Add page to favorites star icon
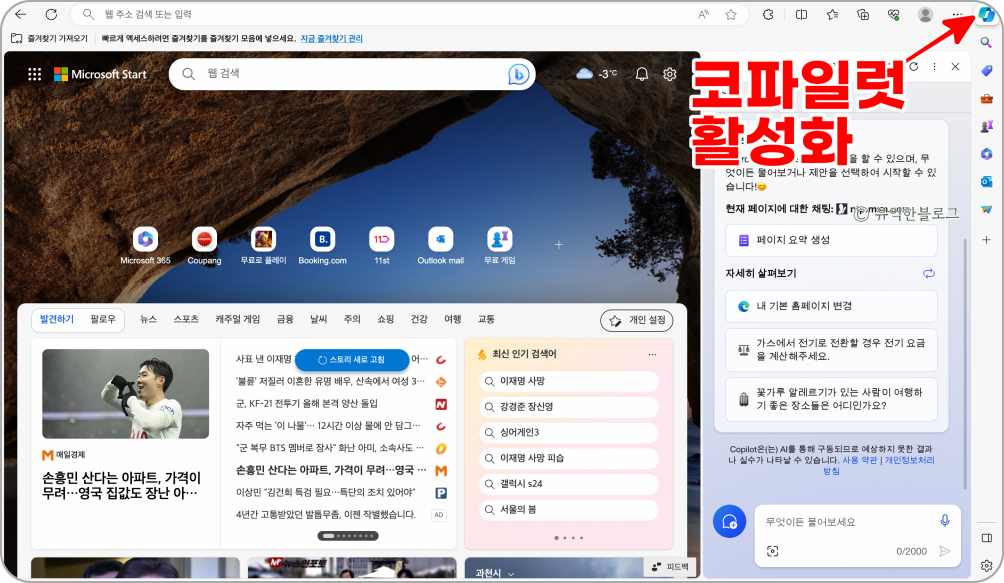Viewport: 1004px width, 583px height. [x=731, y=14]
